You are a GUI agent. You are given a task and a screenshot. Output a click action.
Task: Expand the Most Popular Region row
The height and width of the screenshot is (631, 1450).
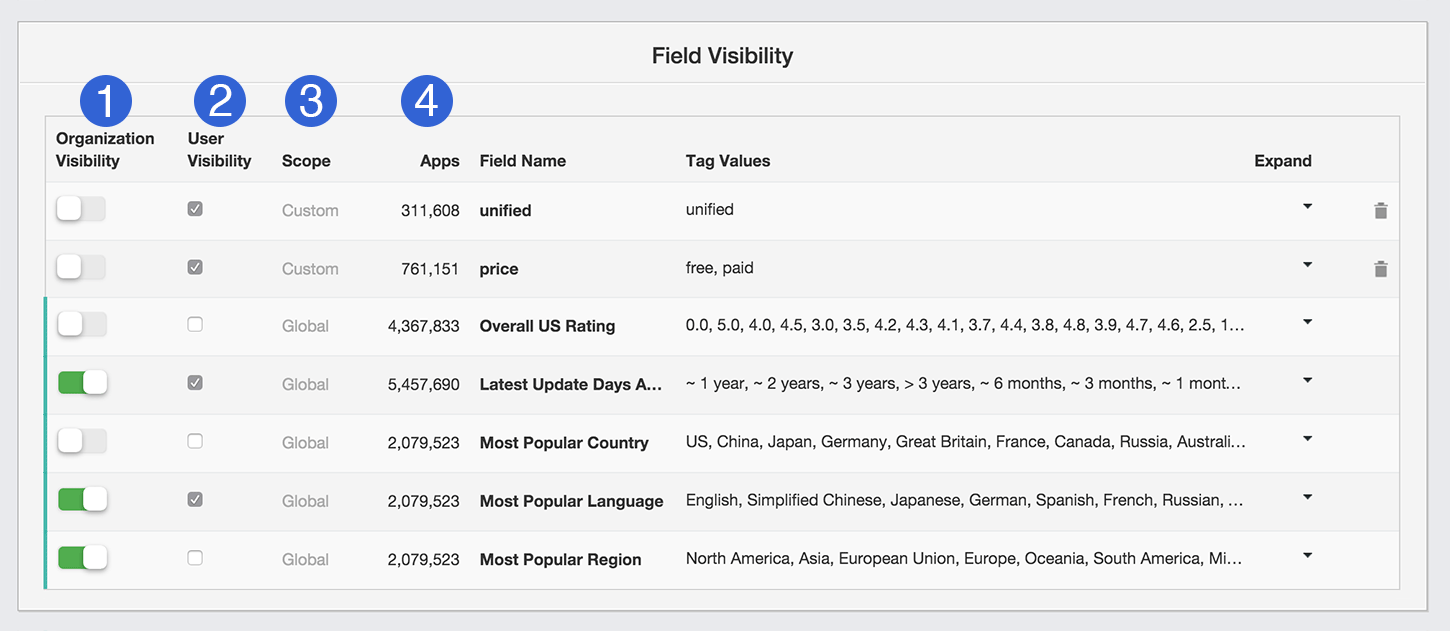click(1307, 556)
